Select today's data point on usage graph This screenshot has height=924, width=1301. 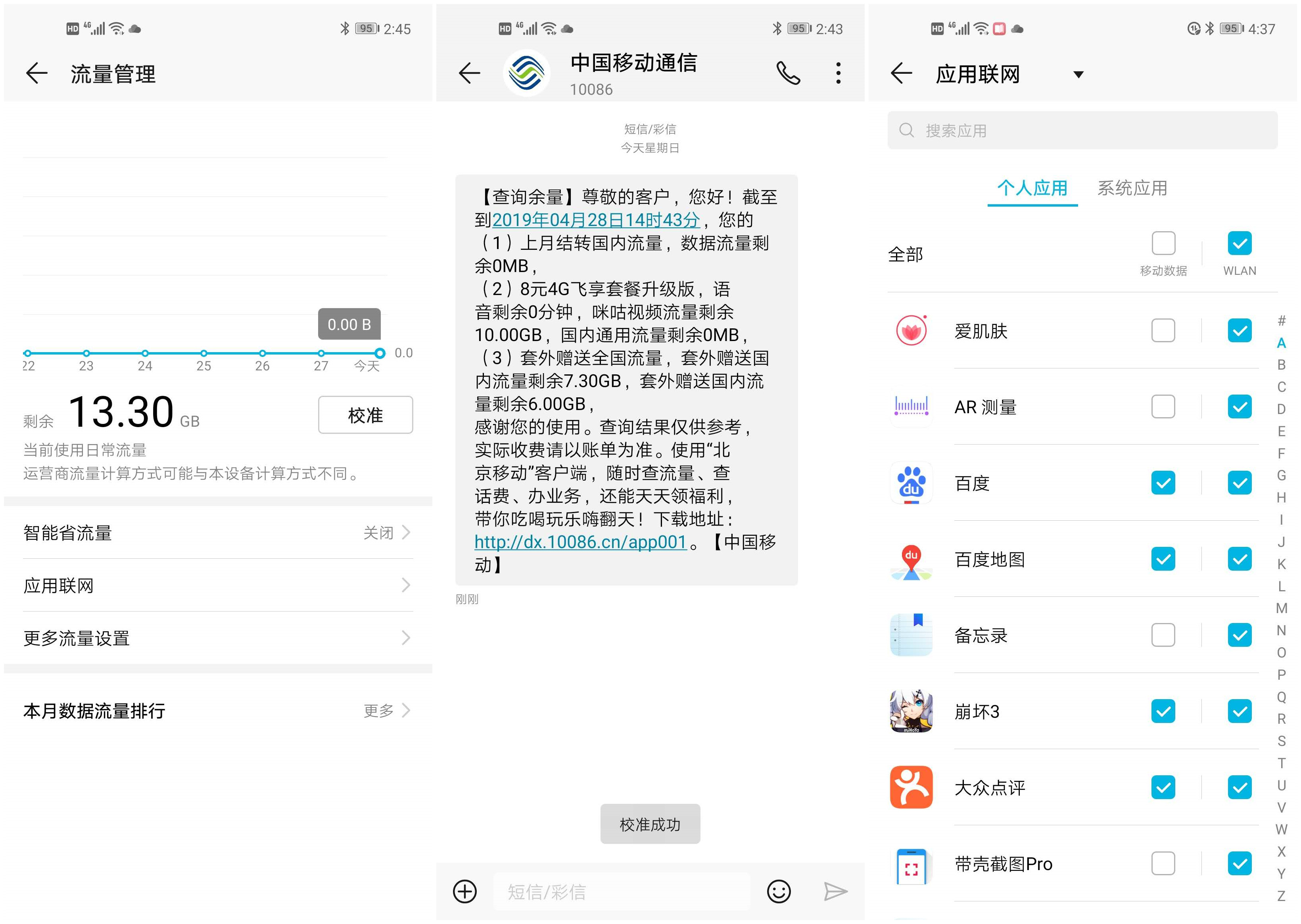pyautogui.click(x=380, y=353)
